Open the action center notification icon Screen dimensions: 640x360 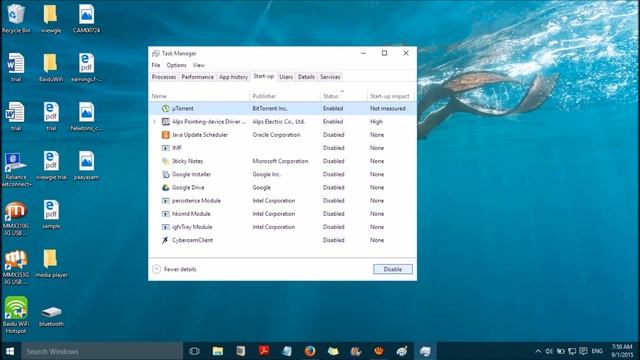pyautogui.click(x=583, y=351)
